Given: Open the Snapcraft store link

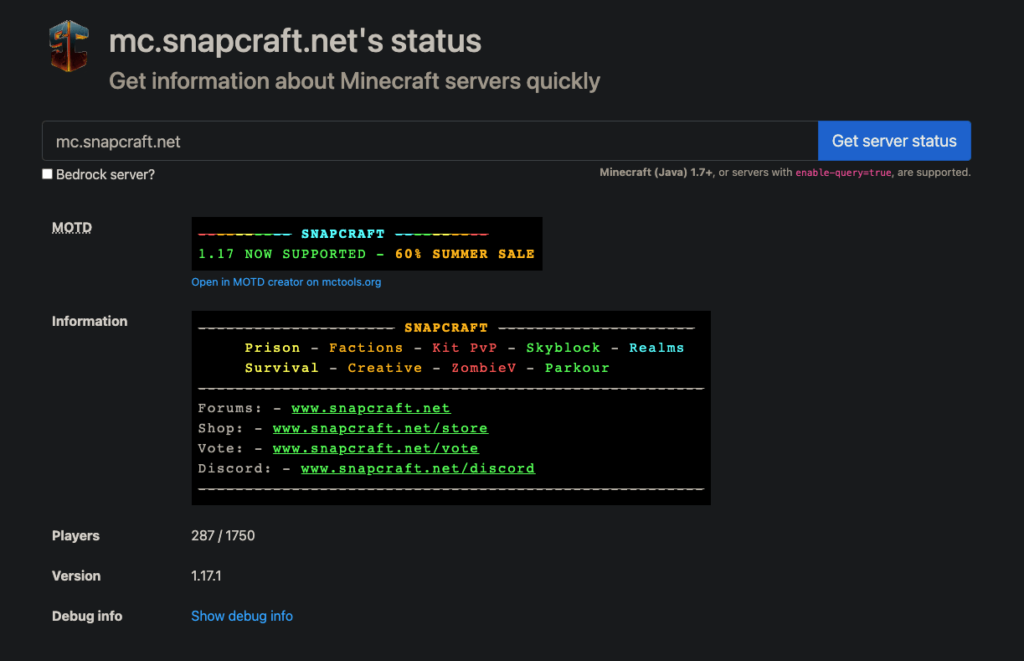Looking at the screenshot, I should tap(380, 428).
